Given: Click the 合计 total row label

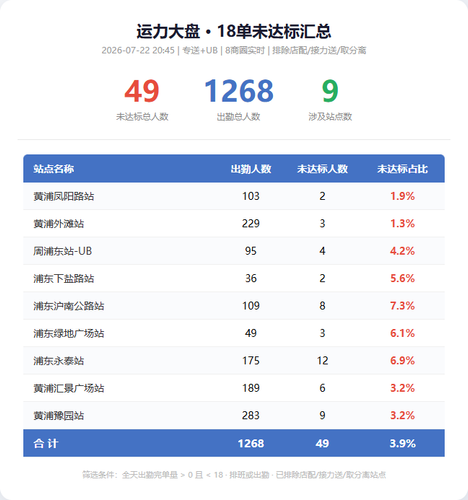Looking at the screenshot, I should (x=46, y=443).
